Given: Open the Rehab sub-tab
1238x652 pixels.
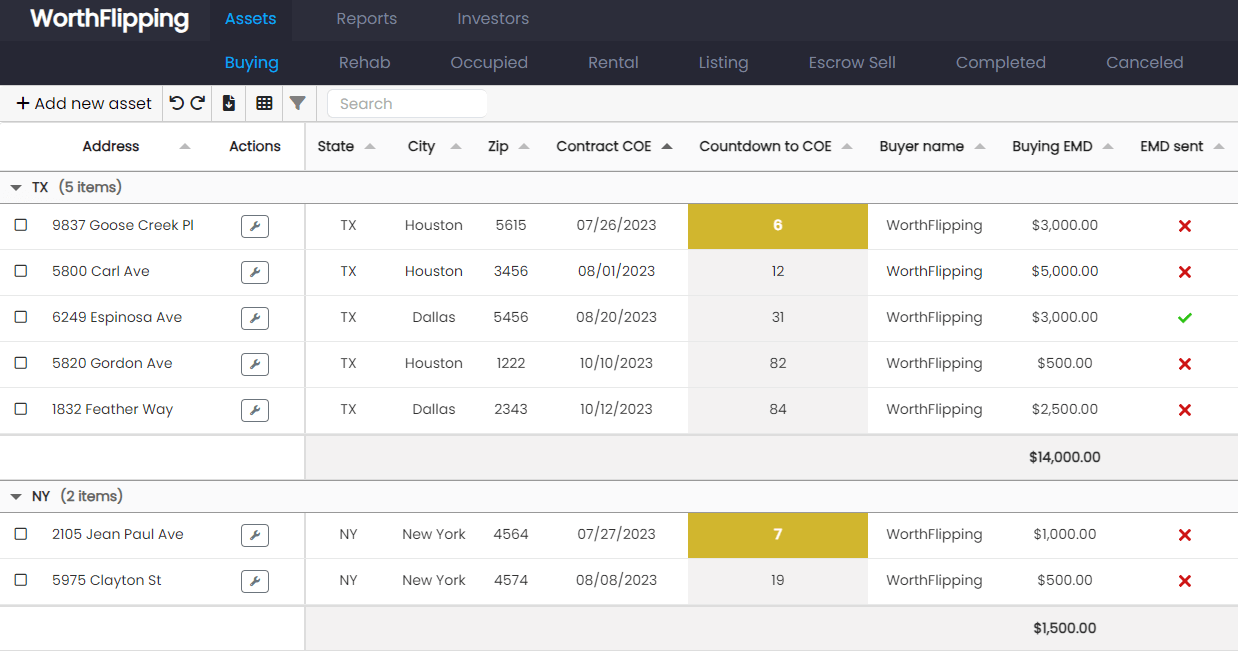Looking at the screenshot, I should (364, 62).
